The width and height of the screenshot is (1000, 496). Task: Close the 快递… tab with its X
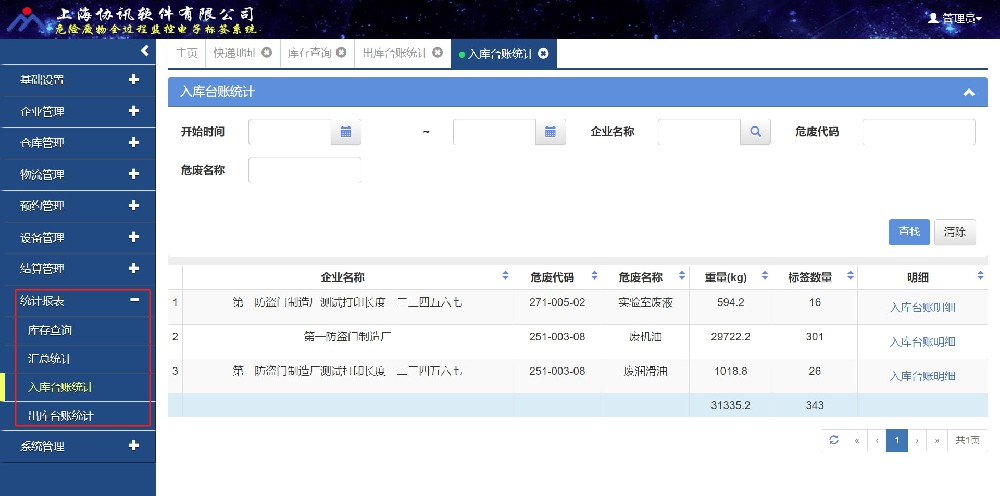click(267, 53)
